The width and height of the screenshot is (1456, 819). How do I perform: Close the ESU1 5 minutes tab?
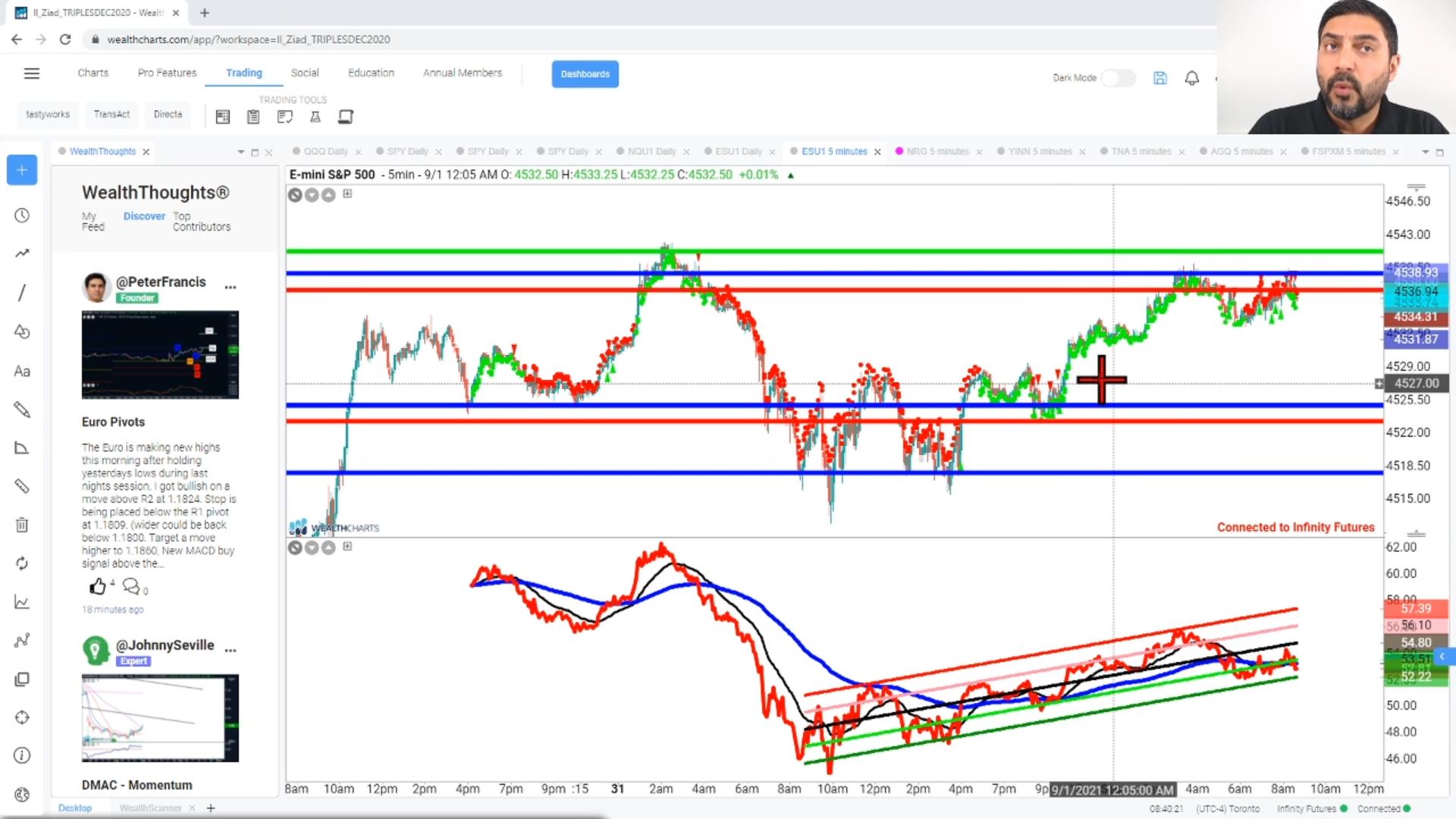pos(877,152)
